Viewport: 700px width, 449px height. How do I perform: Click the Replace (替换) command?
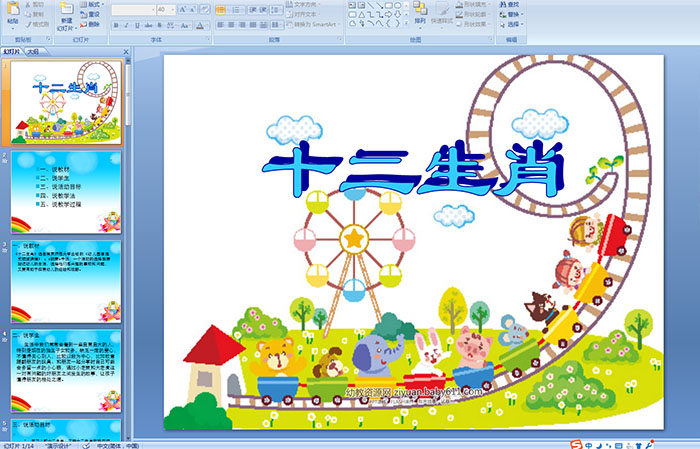point(512,14)
